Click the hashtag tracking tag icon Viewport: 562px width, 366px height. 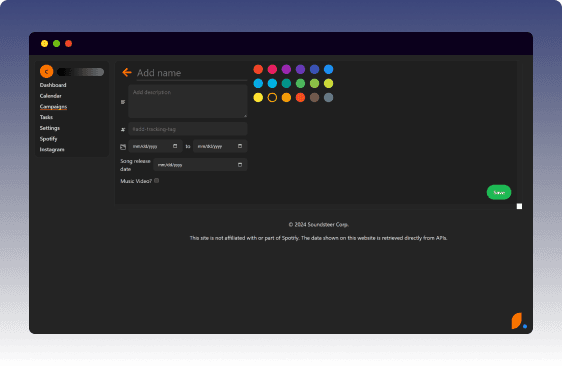[x=123, y=129]
